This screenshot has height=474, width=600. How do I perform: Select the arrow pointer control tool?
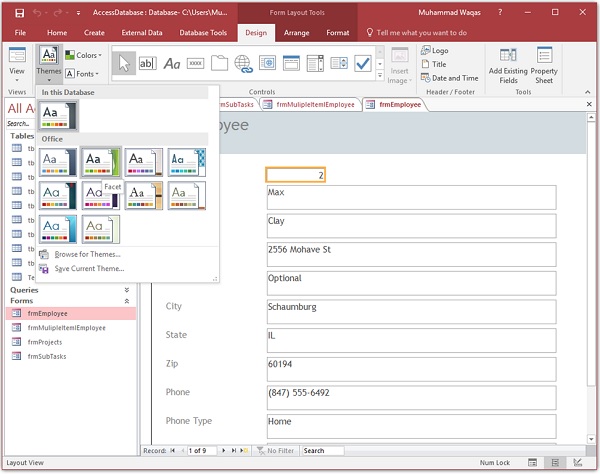pyautogui.click(x=123, y=64)
